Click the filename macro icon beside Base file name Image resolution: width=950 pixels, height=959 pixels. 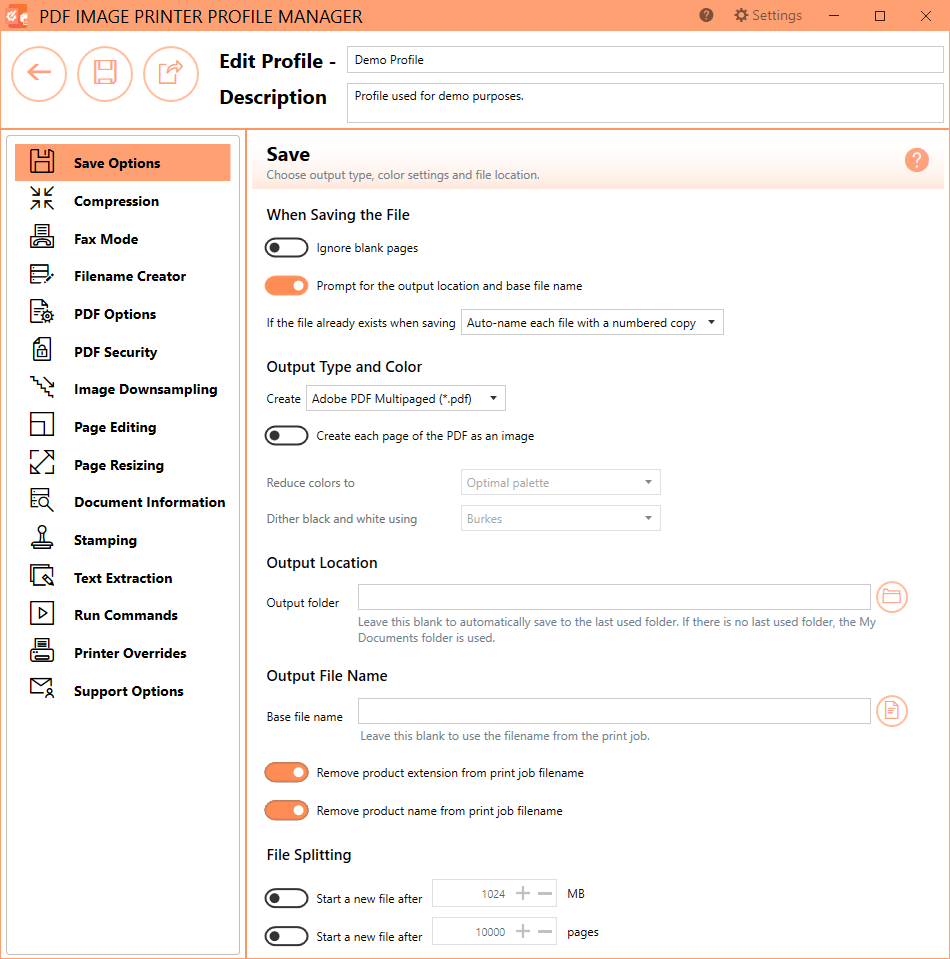click(x=891, y=710)
